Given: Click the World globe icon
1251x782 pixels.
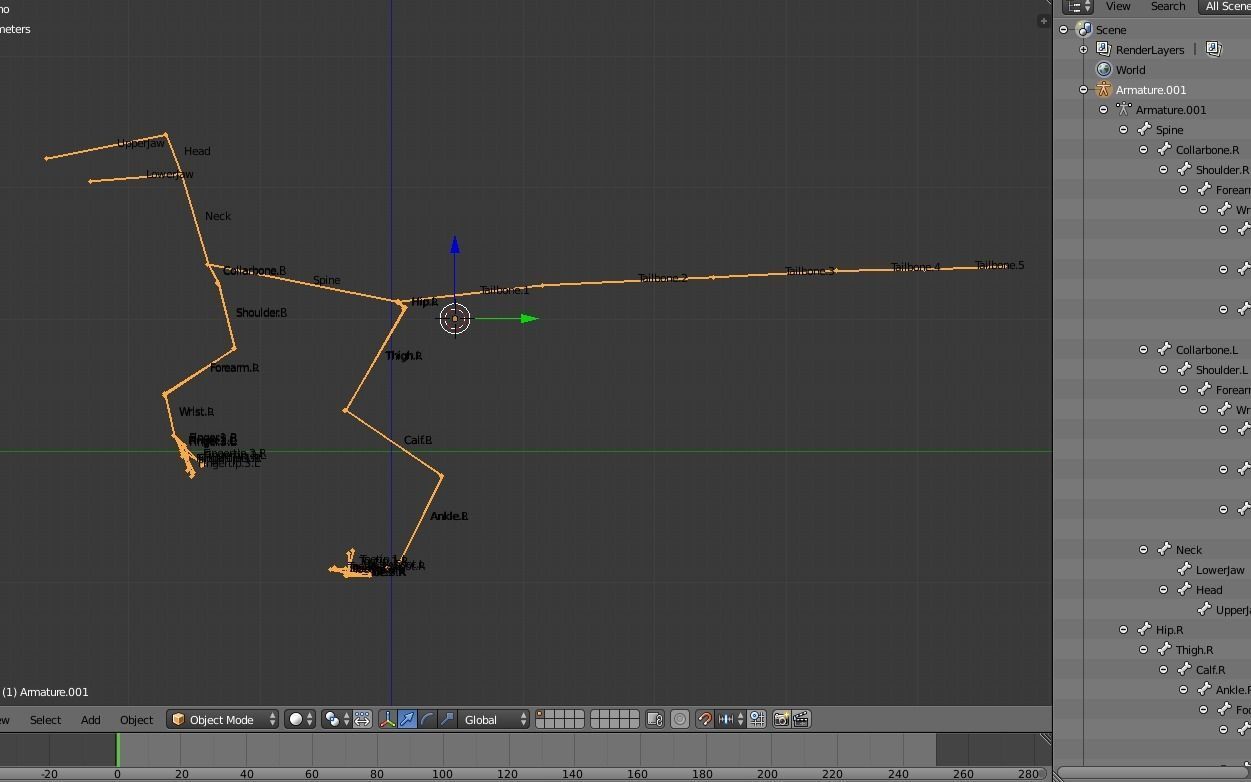Looking at the screenshot, I should [1104, 70].
